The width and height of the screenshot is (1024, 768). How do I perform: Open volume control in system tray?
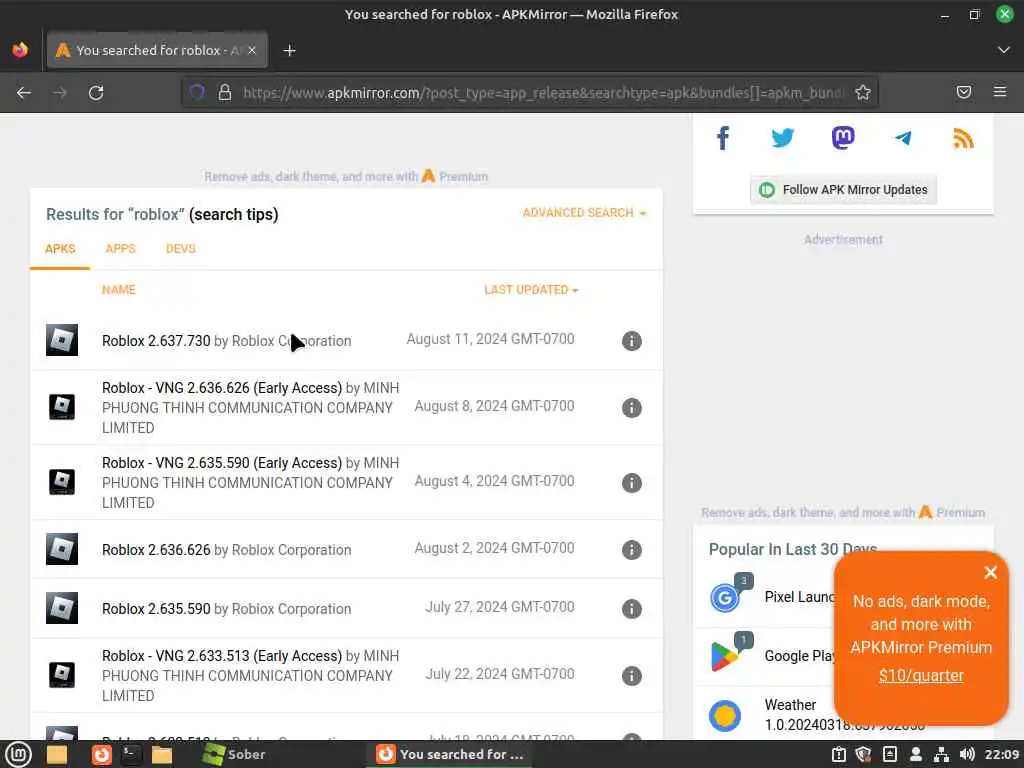[967, 754]
